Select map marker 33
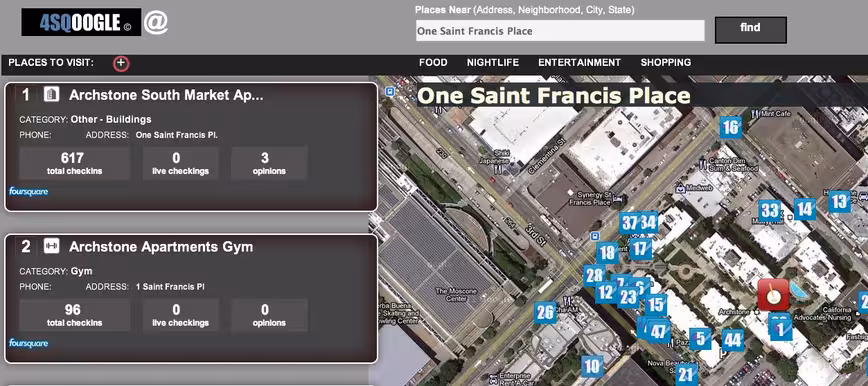Screen dimensions: 868x386 point(769,210)
